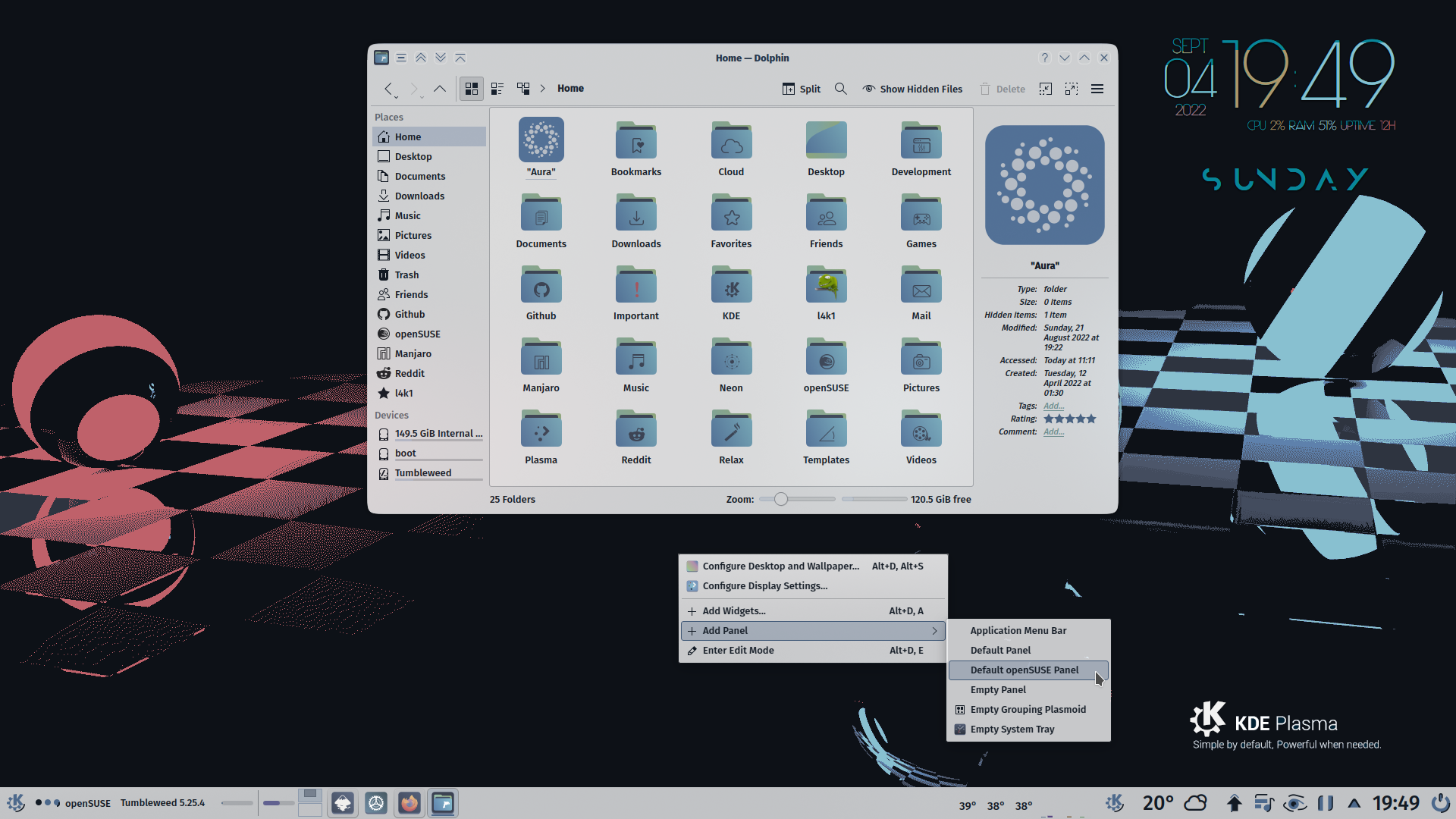Choose Configure Desktop and Wallpaper
This screenshot has height=819, width=1456.
tap(813, 566)
